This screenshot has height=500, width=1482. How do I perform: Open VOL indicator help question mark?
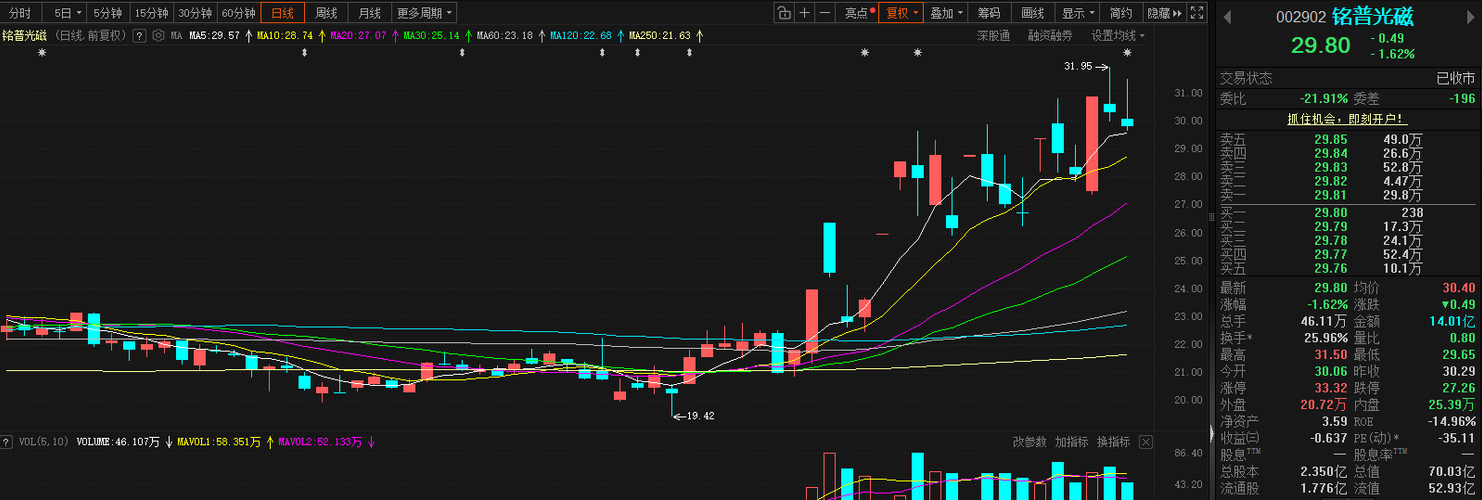7,441
